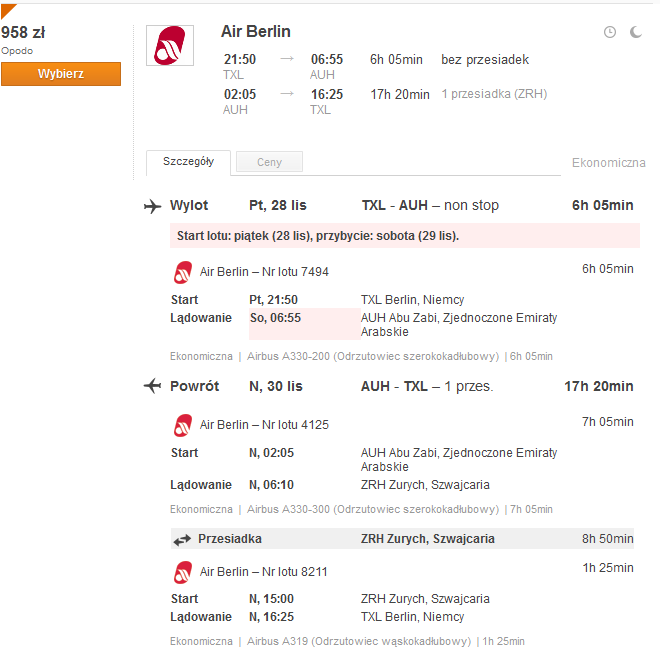
Task: Click the large Air Berlin logo
Action: pyautogui.click(x=170, y=45)
